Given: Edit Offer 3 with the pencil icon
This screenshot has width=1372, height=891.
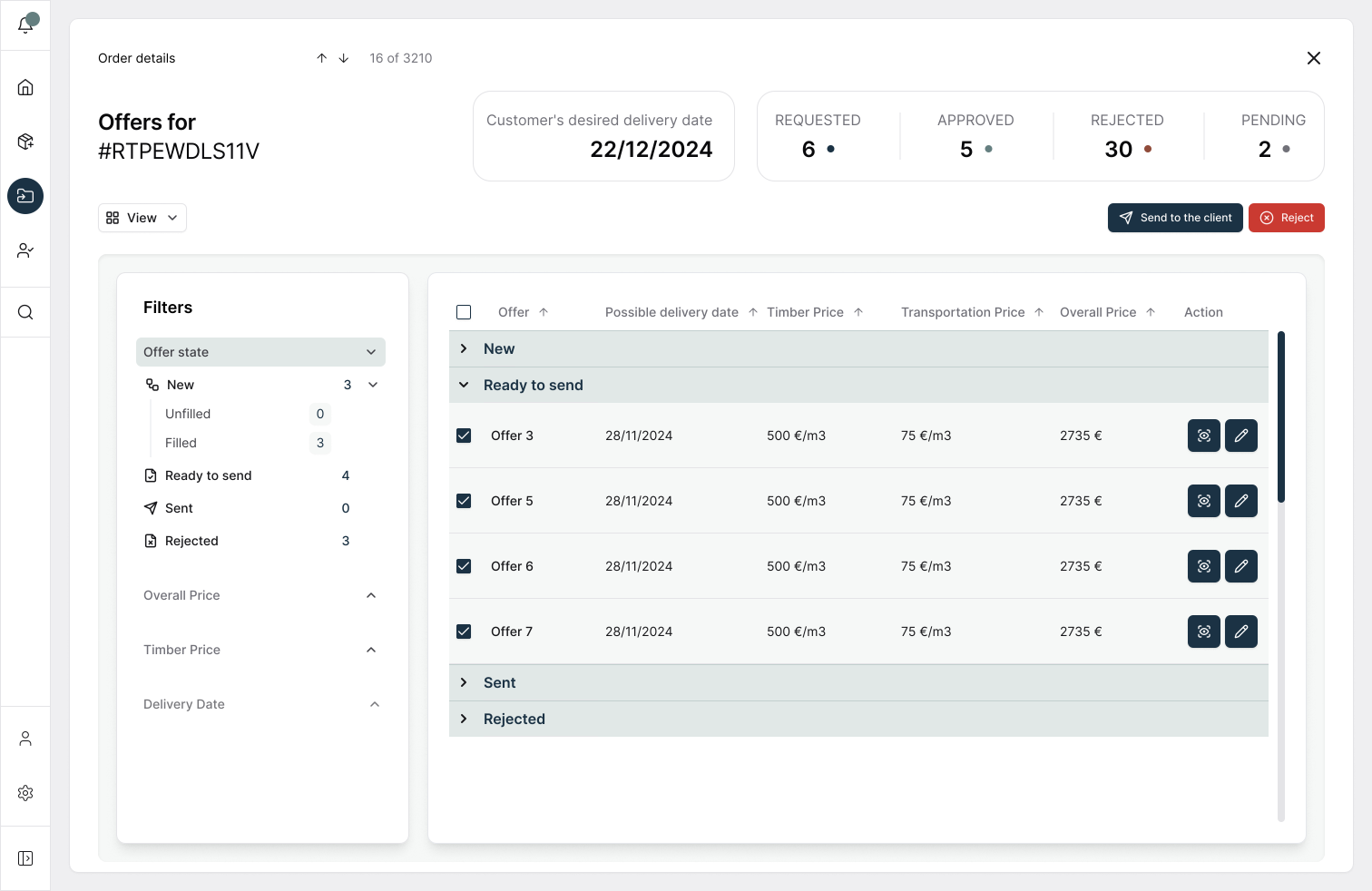Looking at the screenshot, I should (1241, 436).
